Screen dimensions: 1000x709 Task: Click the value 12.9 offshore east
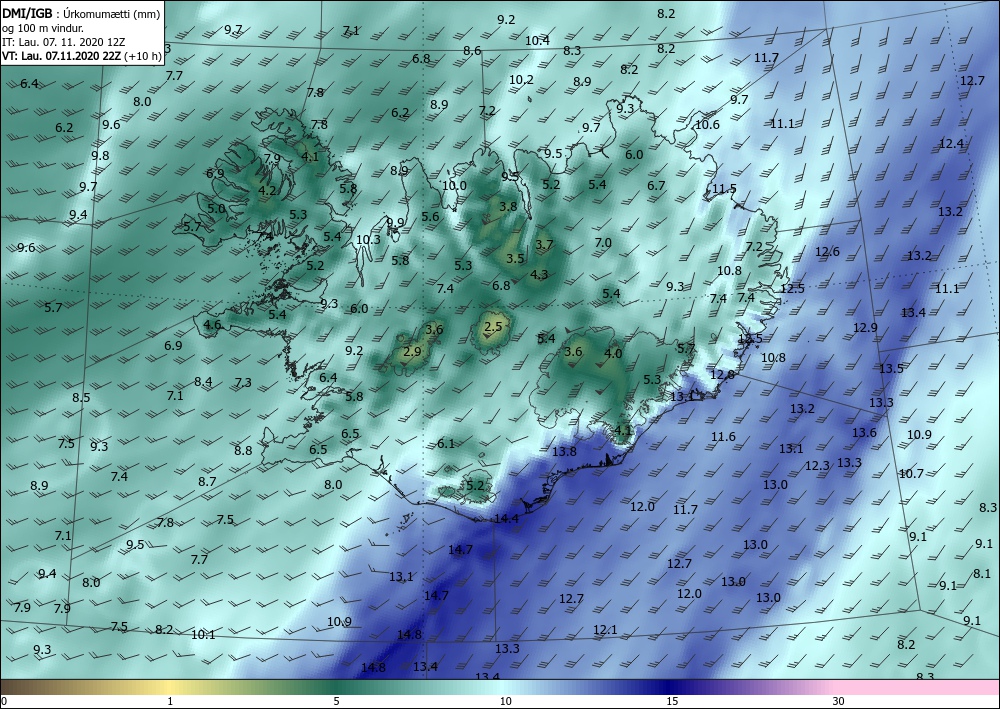(x=865, y=328)
